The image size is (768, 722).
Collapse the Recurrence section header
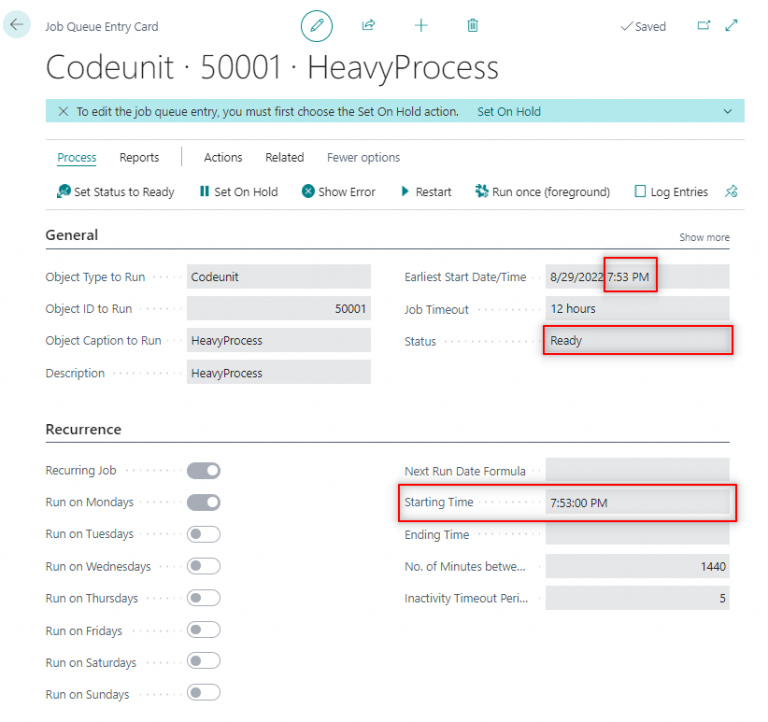(x=83, y=429)
